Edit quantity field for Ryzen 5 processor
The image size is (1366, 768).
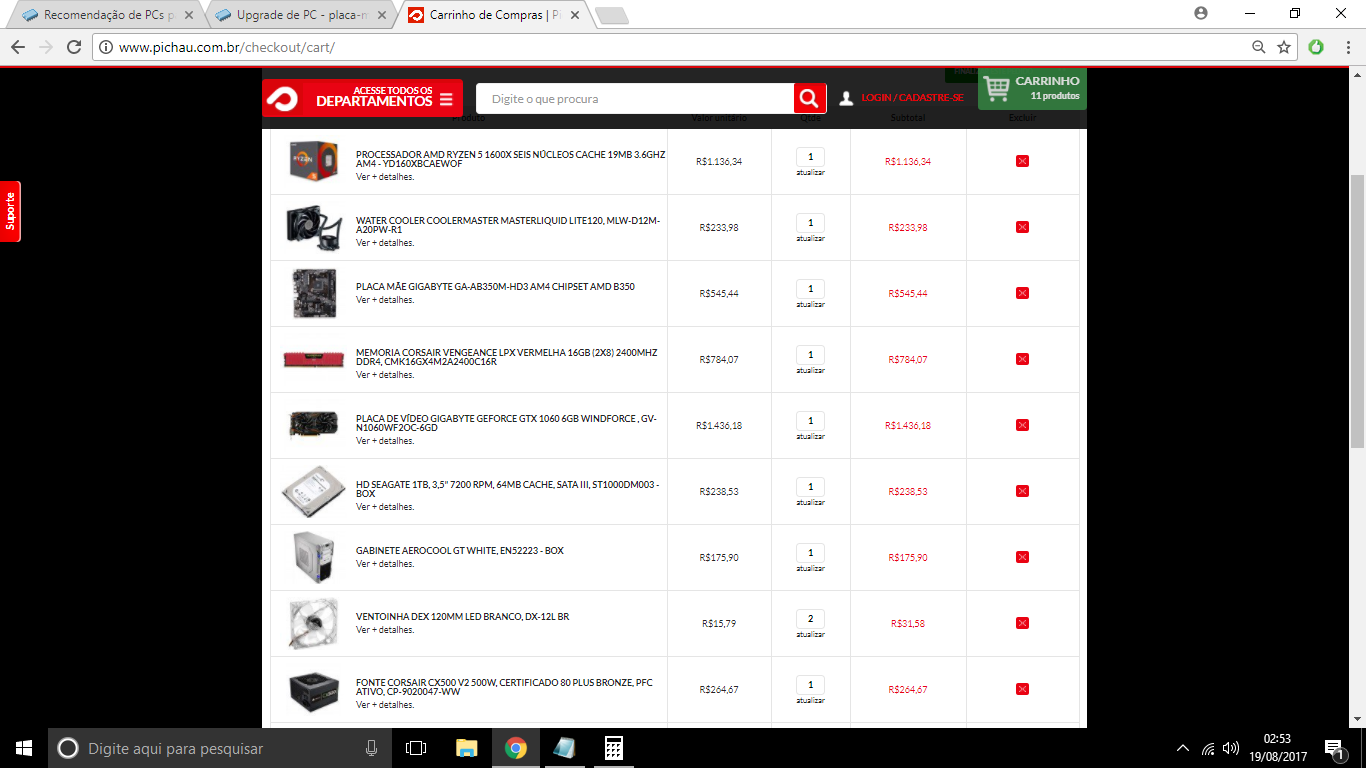[810, 157]
